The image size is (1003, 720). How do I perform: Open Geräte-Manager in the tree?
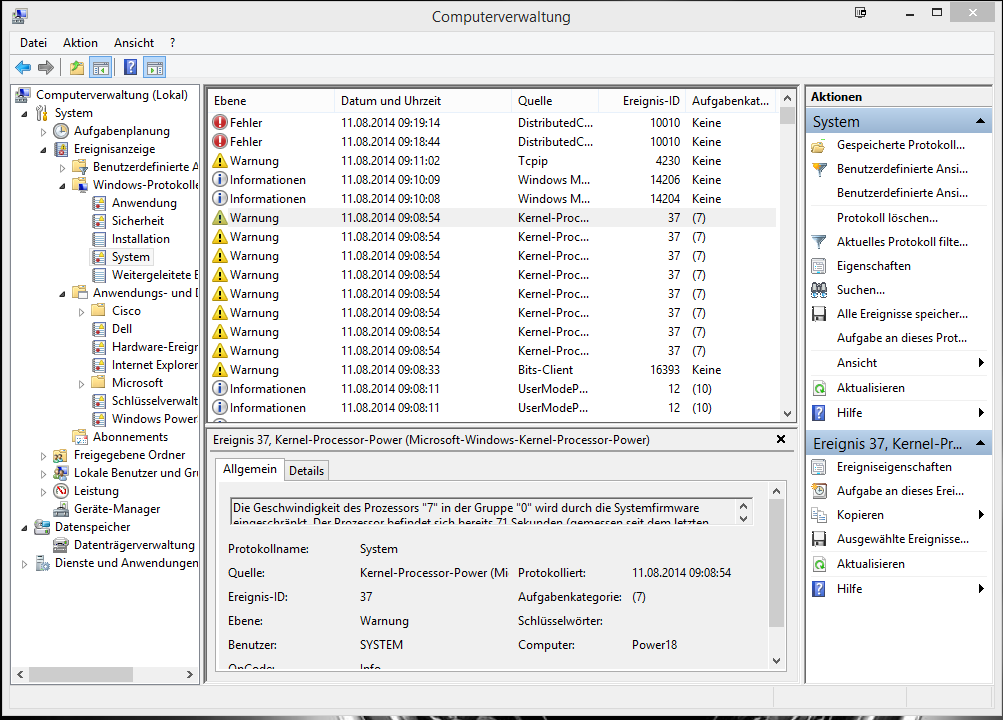click(x=116, y=509)
